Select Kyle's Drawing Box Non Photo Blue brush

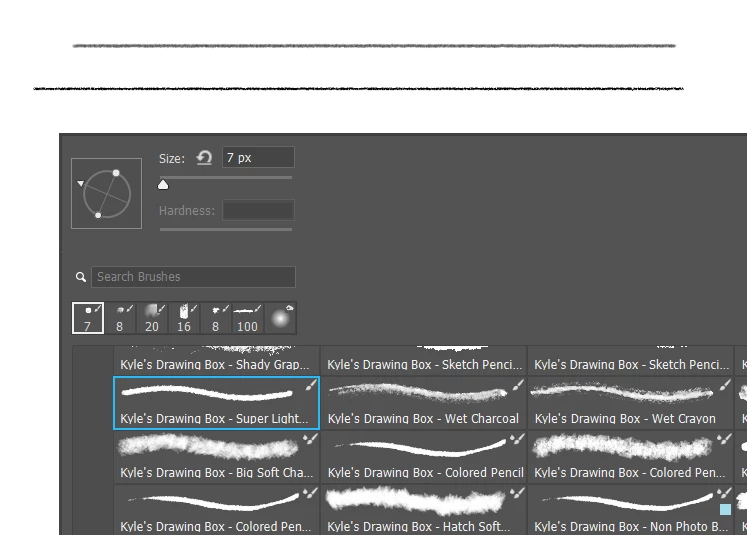(x=630, y=510)
